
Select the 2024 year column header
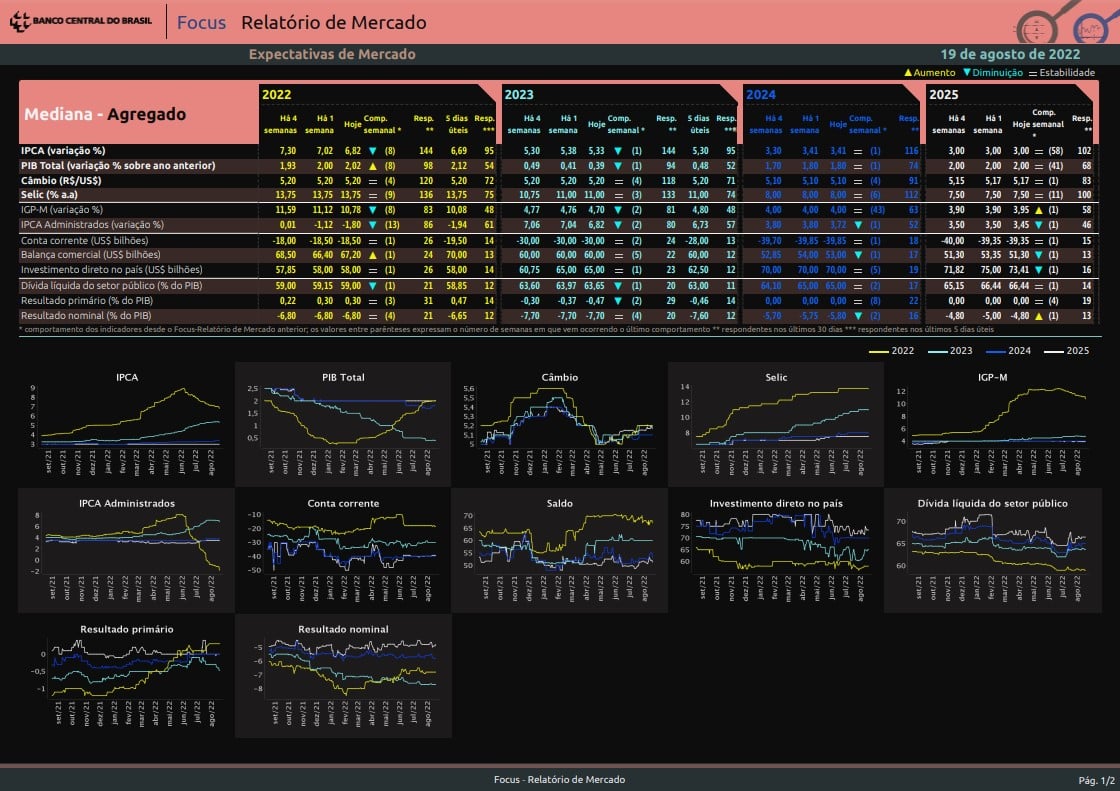point(761,95)
